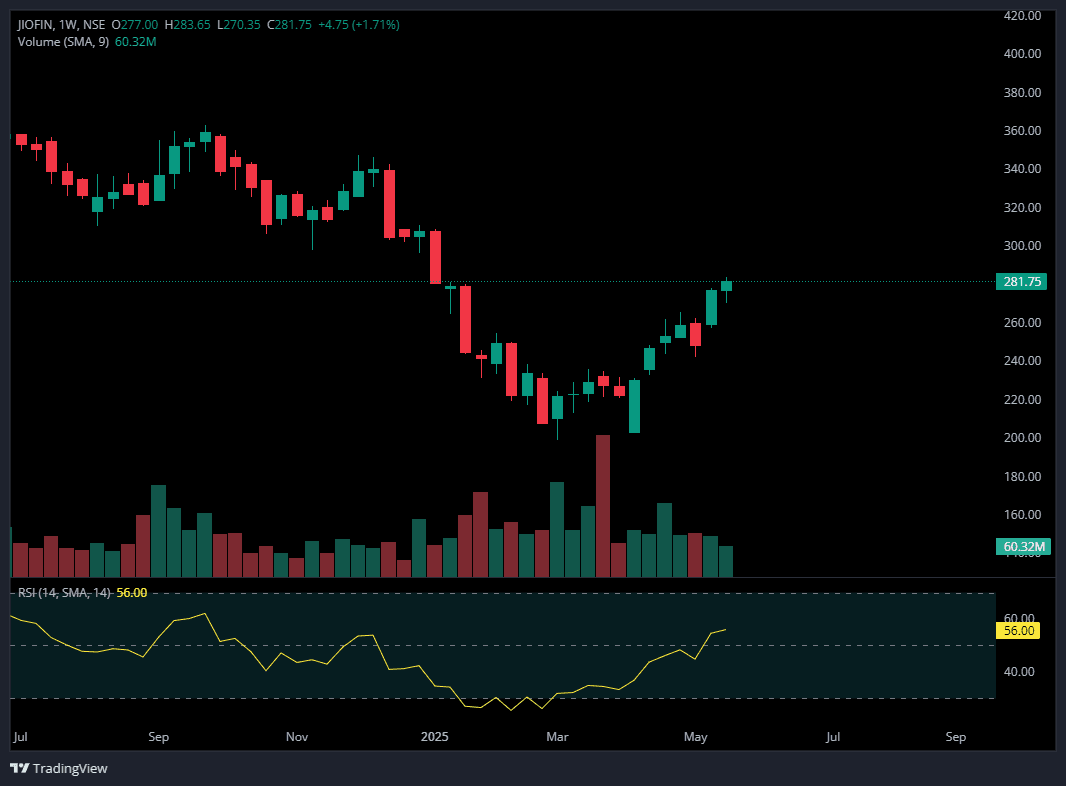Click the TradingView logo
The image size is (1066, 786).
(x=58, y=768)
